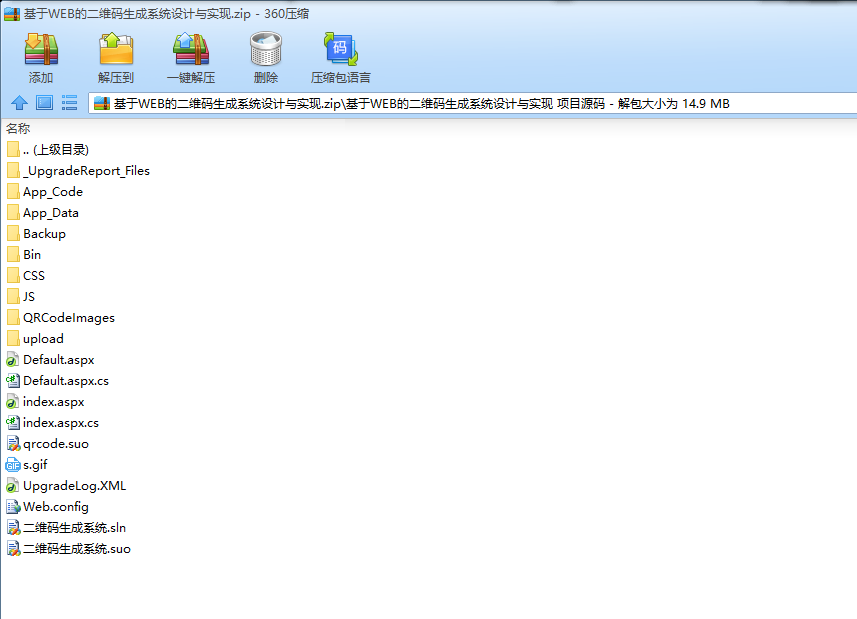
Task: Select the _UpgradeReport_Files folder icon
Action: (x=14, y=170)
